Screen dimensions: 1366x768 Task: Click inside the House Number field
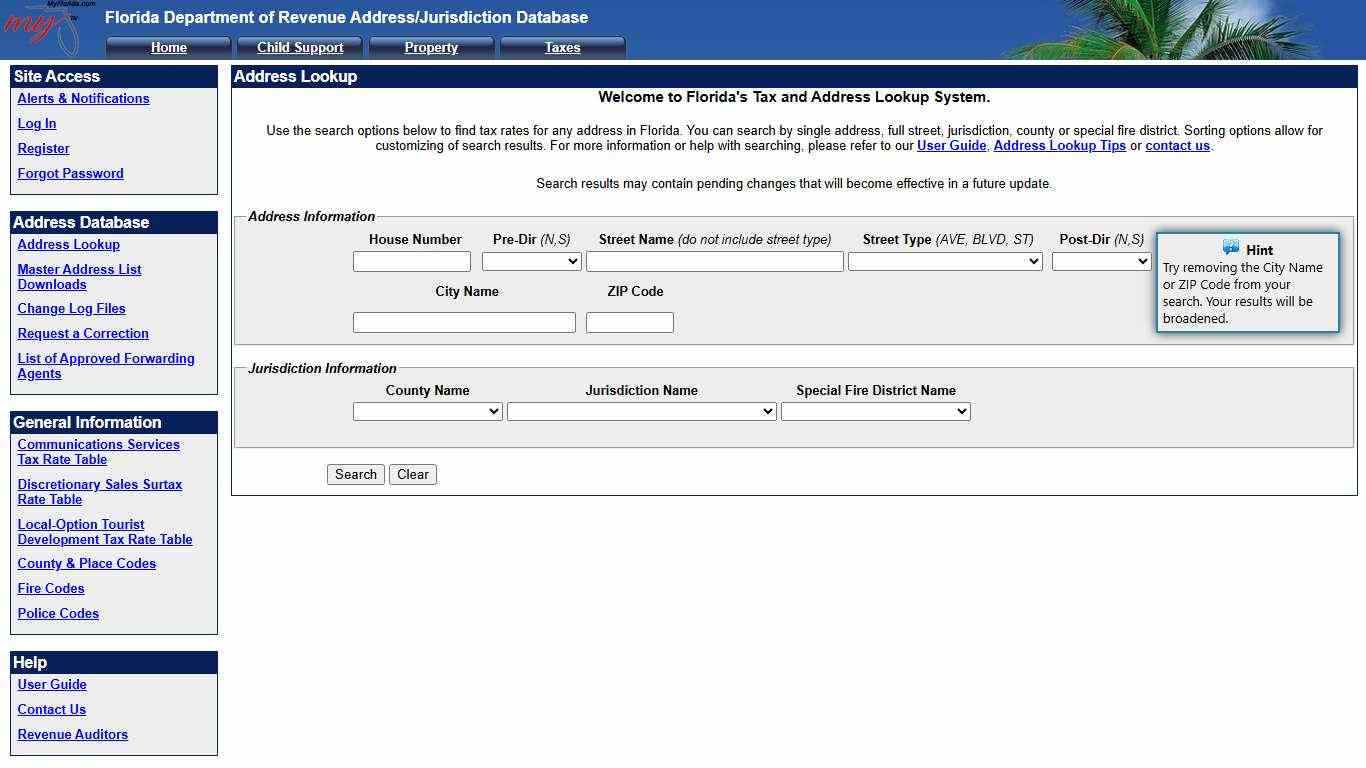pos(411,261)
